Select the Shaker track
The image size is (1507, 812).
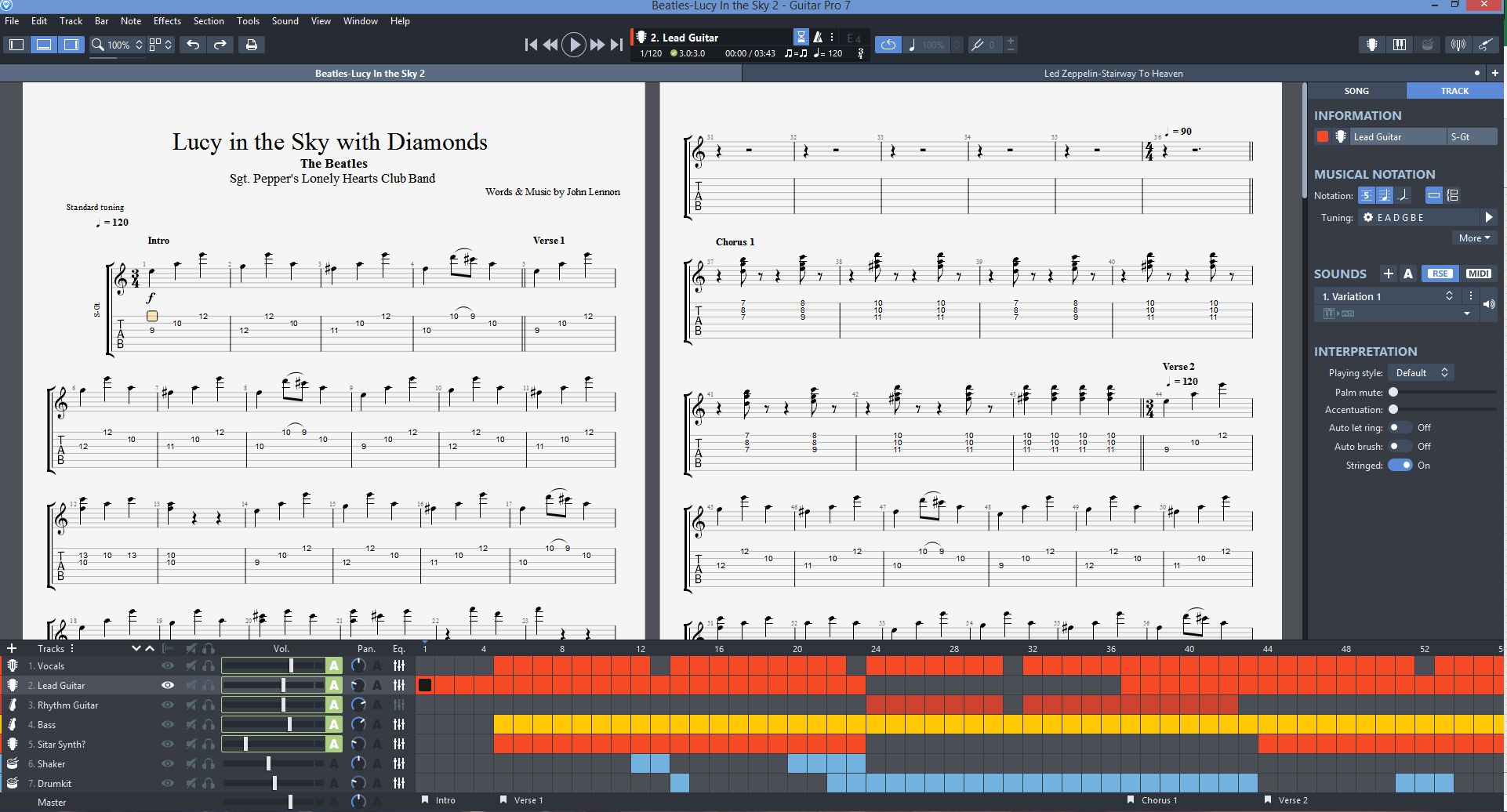[x=51, y=763]
